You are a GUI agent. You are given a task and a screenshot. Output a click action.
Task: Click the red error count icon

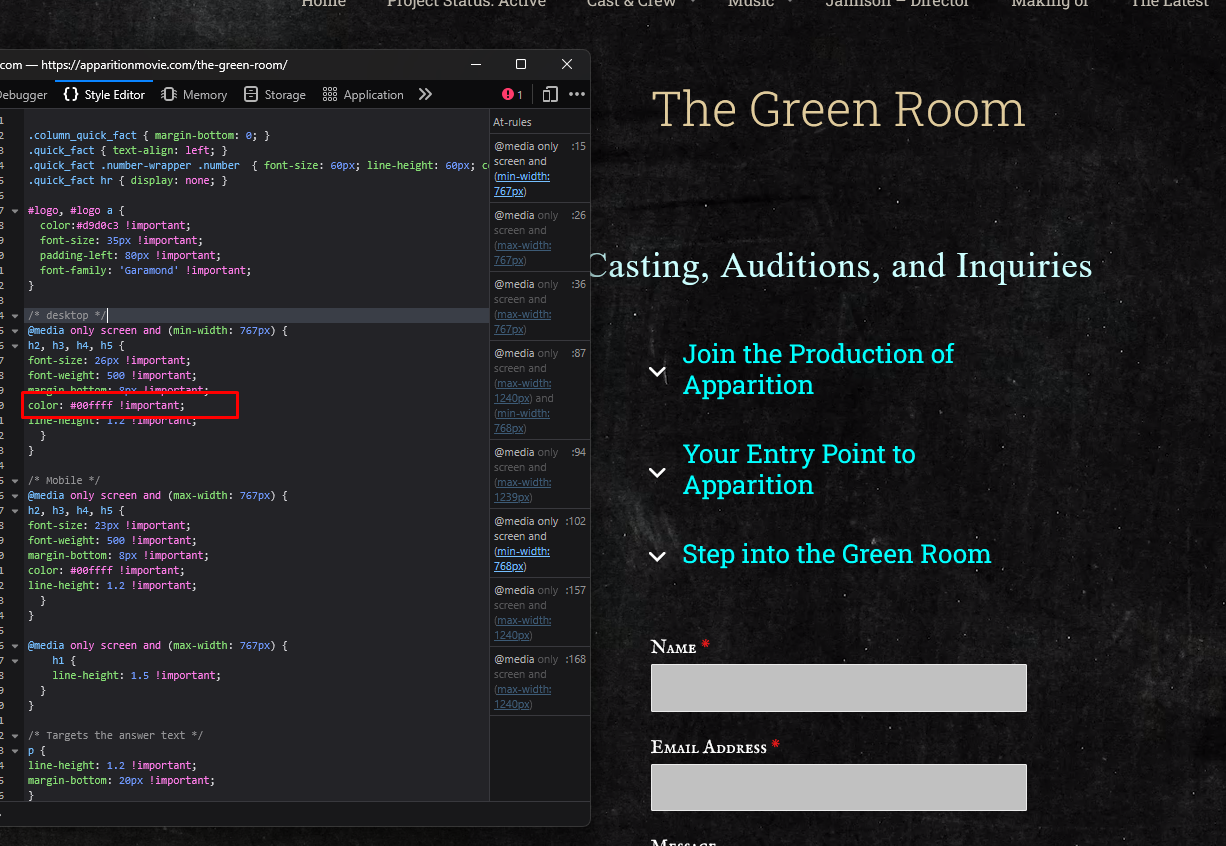[512, 95]
